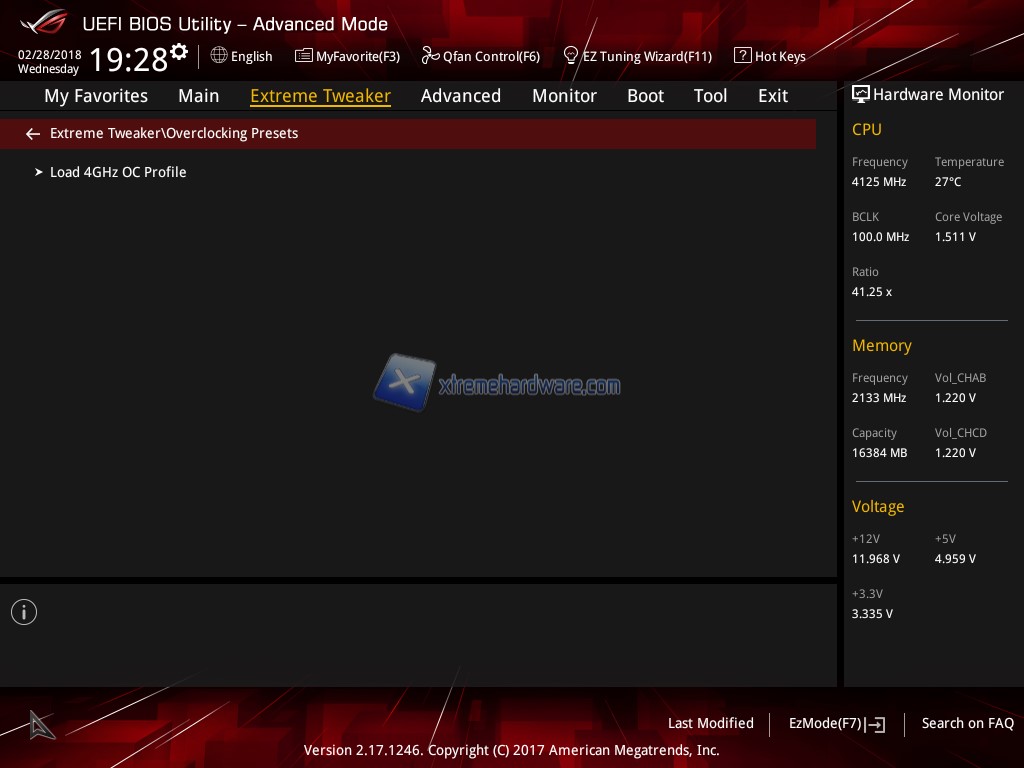Click the Exit tab
1024x768 pixels.
(x=772, y=96)
